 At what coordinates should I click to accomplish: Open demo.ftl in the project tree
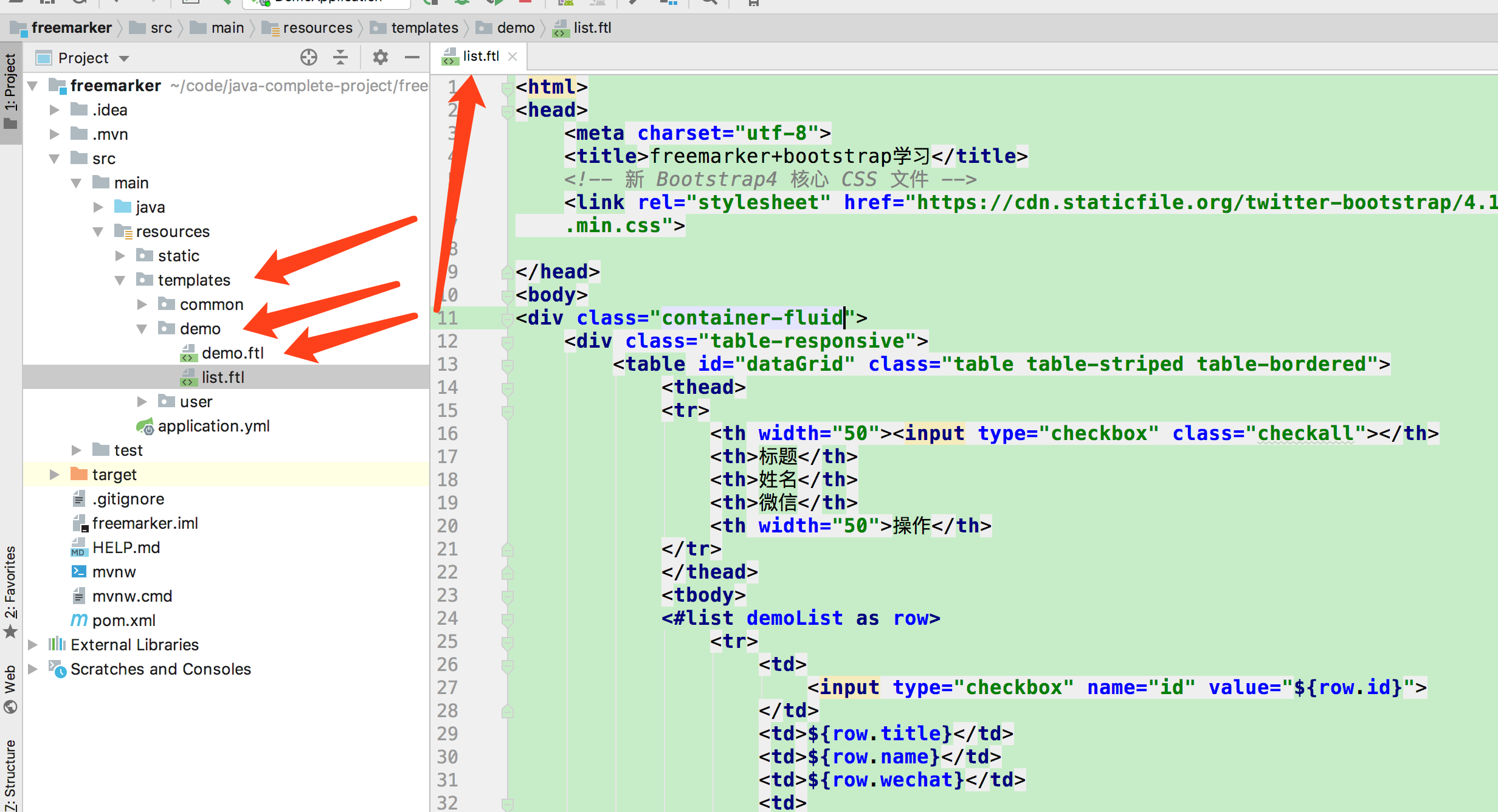pos(232,353)
